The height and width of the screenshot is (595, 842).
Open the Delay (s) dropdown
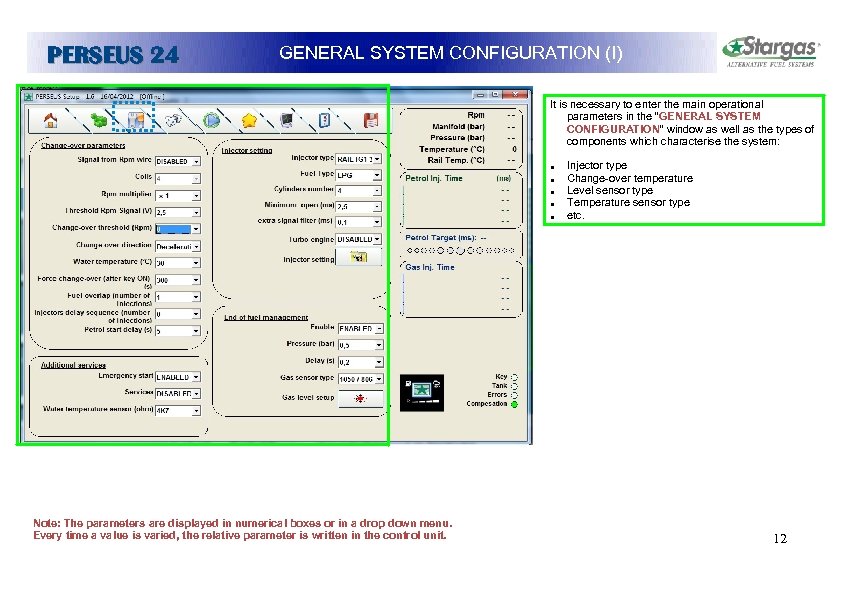[x=379, y=362]
